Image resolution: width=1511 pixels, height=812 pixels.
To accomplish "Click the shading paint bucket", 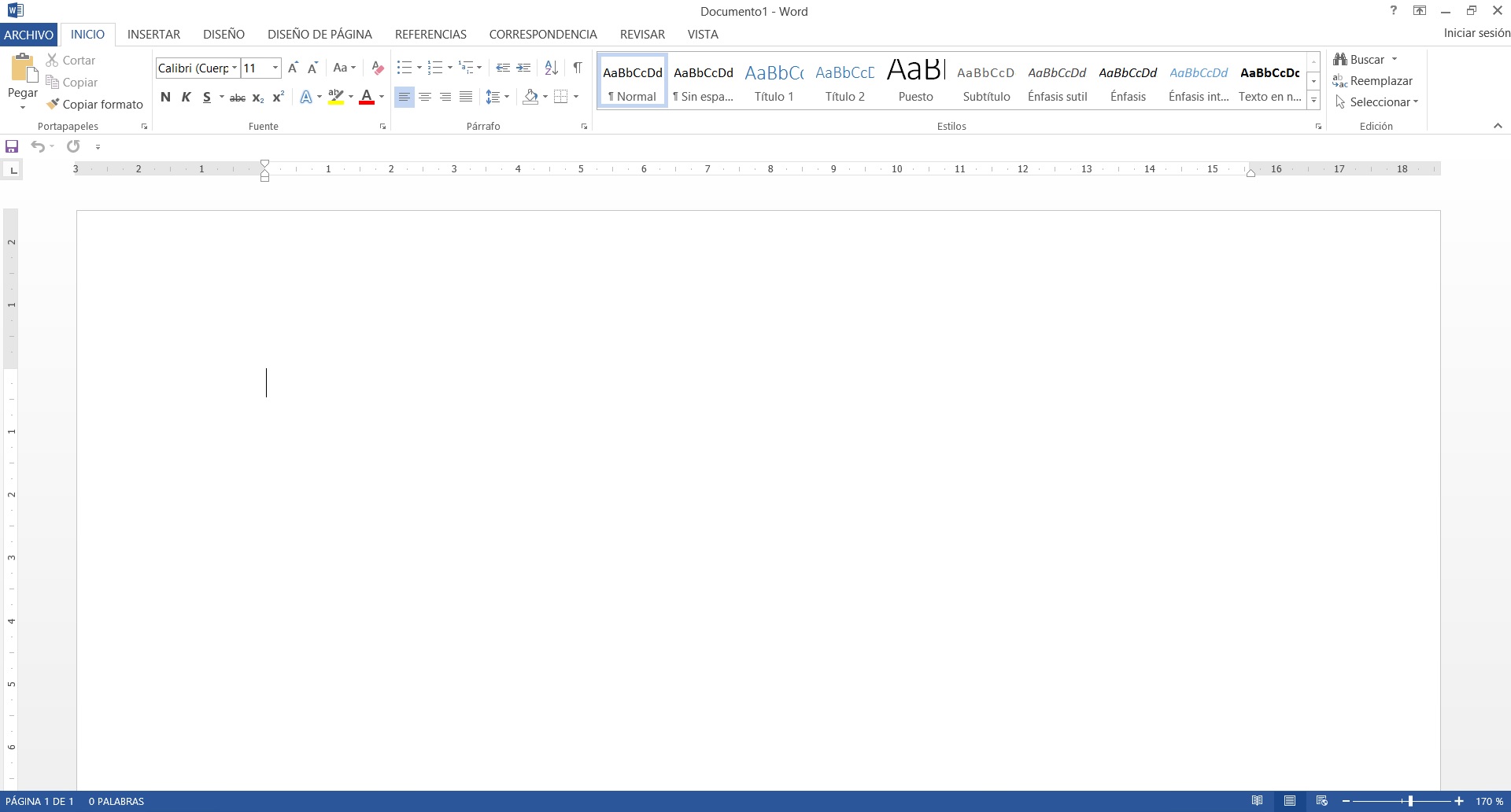I will click(x=530, y=97).
